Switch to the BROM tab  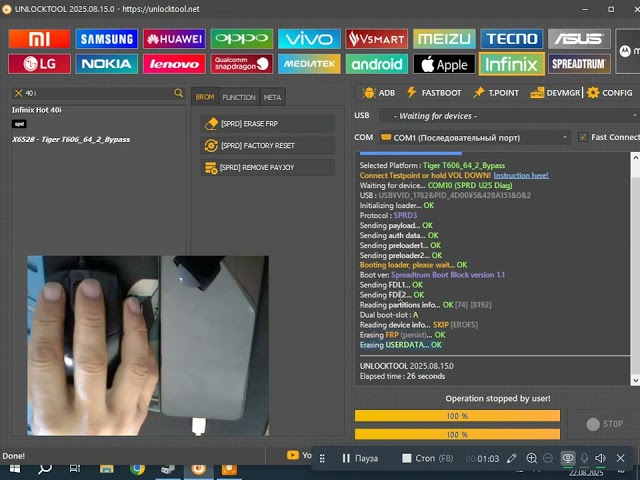click(204, 97)
